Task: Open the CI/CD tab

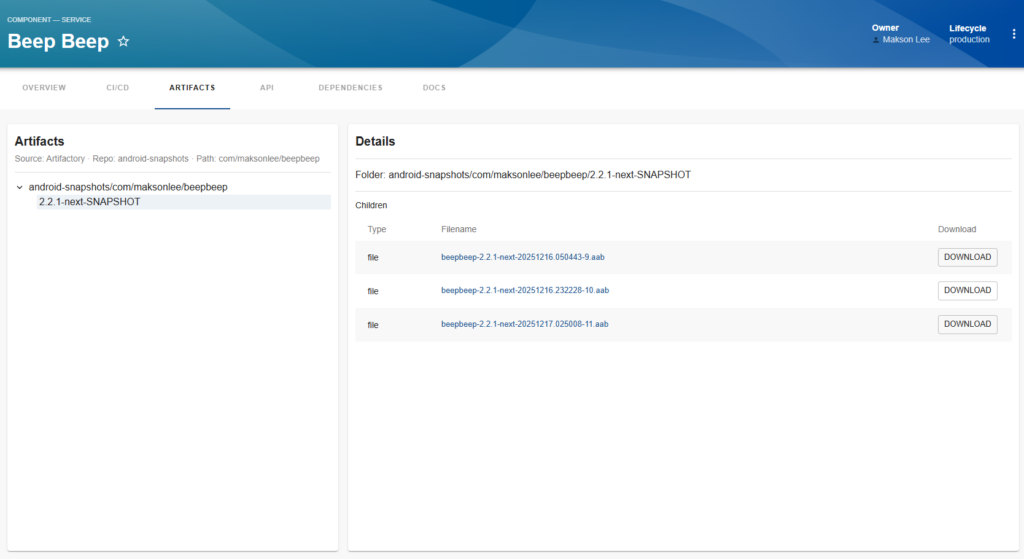Action: [118, 88]
